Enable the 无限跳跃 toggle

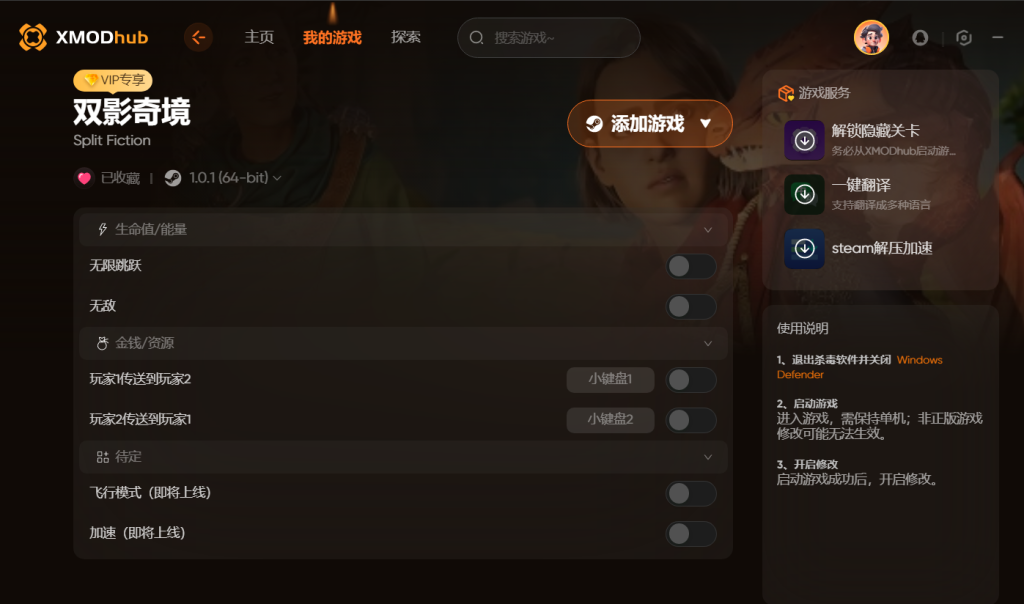tap(691, 266)
